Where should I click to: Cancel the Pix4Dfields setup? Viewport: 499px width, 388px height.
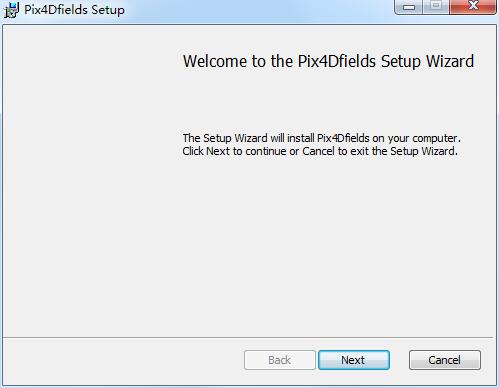tap(445, 360)
